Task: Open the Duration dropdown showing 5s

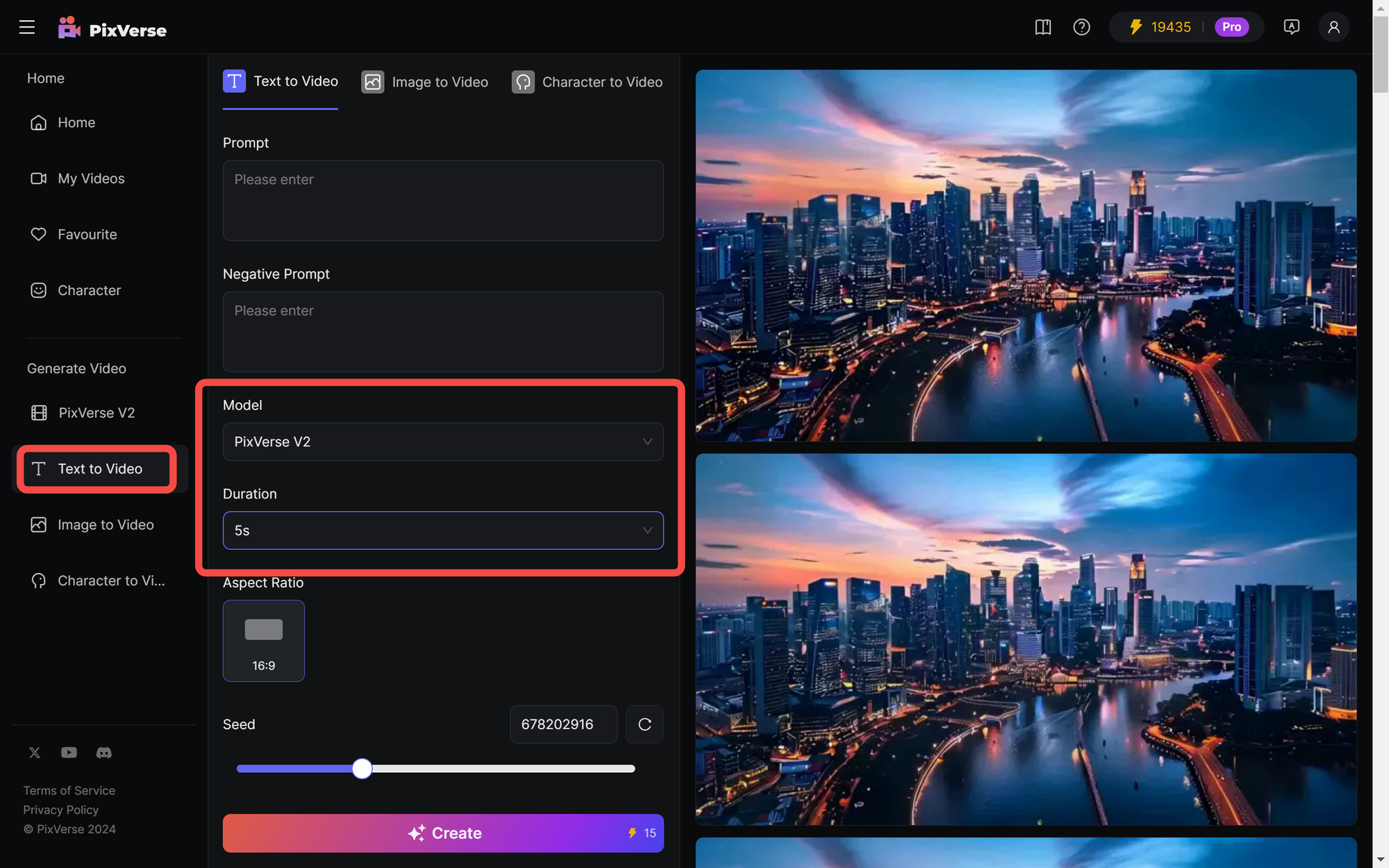Action: point(443,531)
